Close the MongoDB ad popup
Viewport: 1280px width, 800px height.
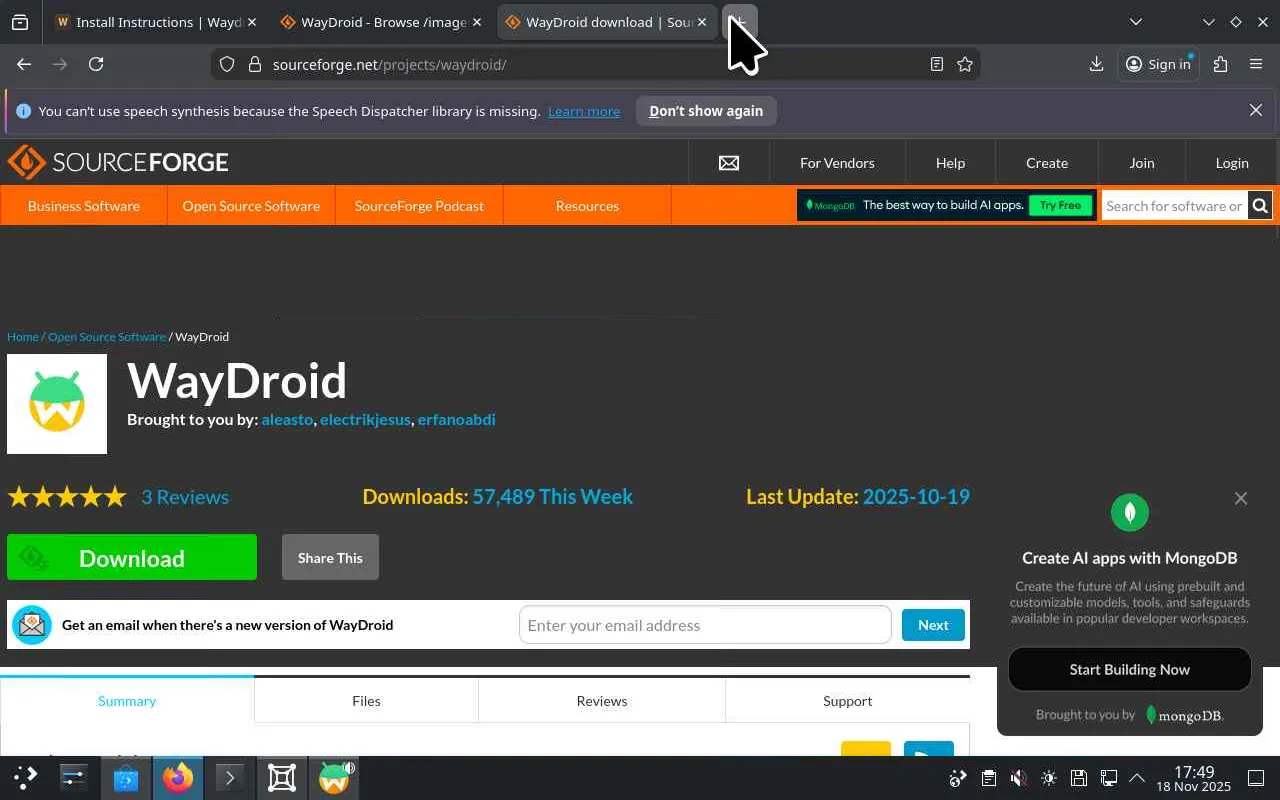pyautogui.click(x=1241, y=498)
